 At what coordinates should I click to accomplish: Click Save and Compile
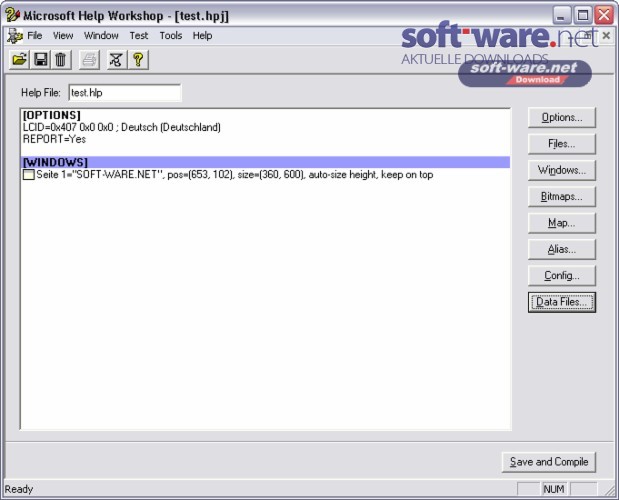click(549, 462)
